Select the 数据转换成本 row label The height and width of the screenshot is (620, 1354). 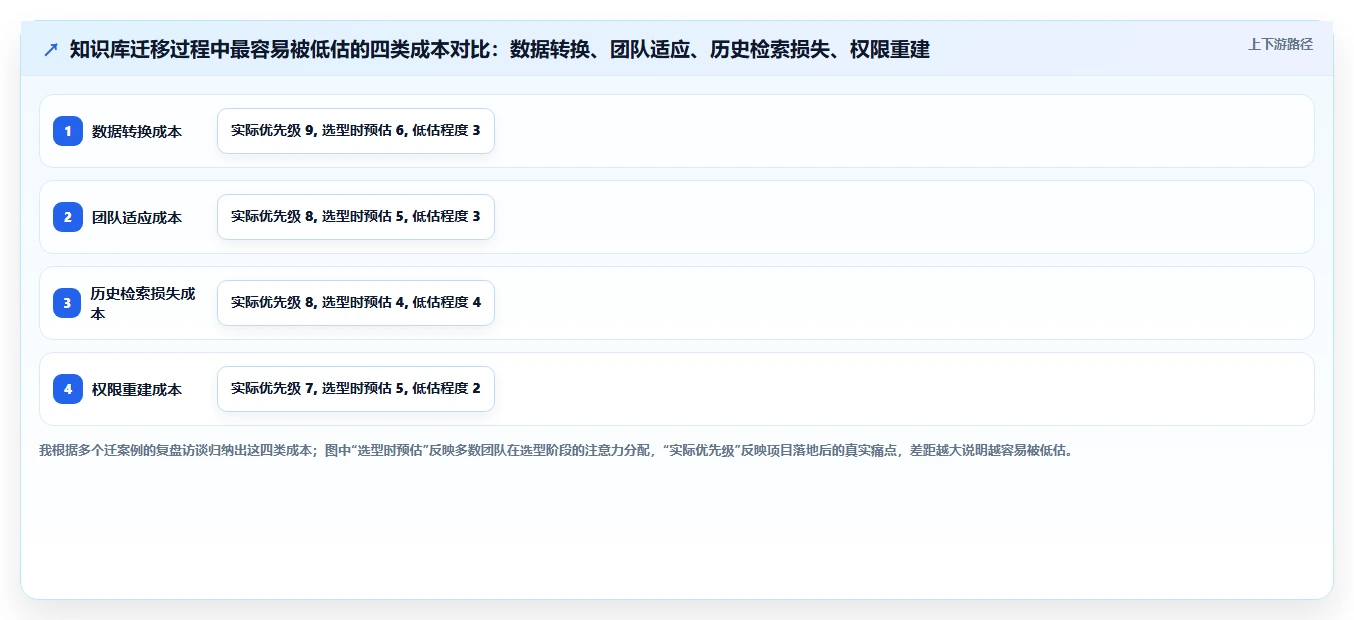137,131
